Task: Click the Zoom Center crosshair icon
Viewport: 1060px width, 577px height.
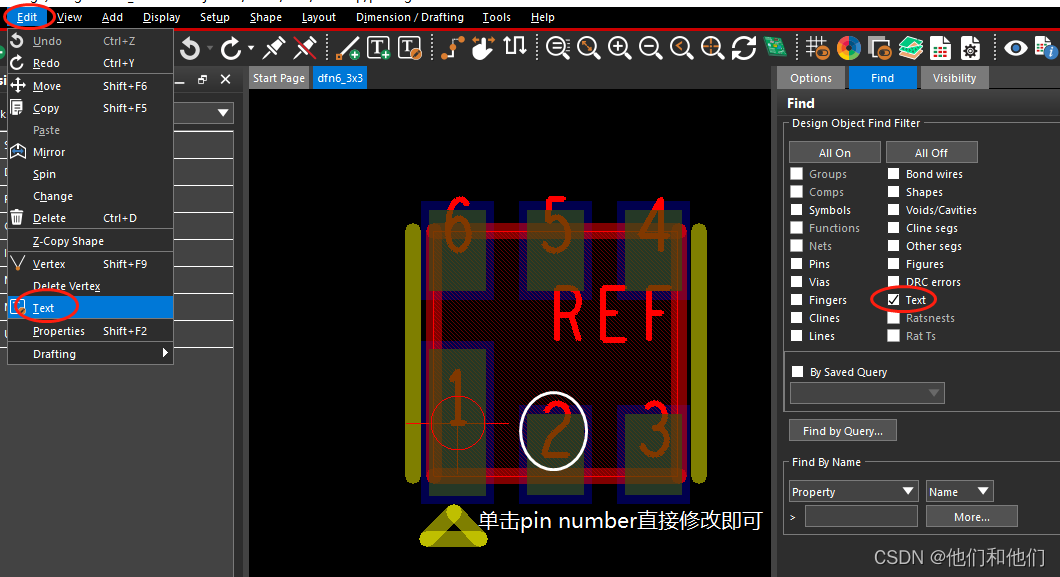Action: (x=713, y=48)
